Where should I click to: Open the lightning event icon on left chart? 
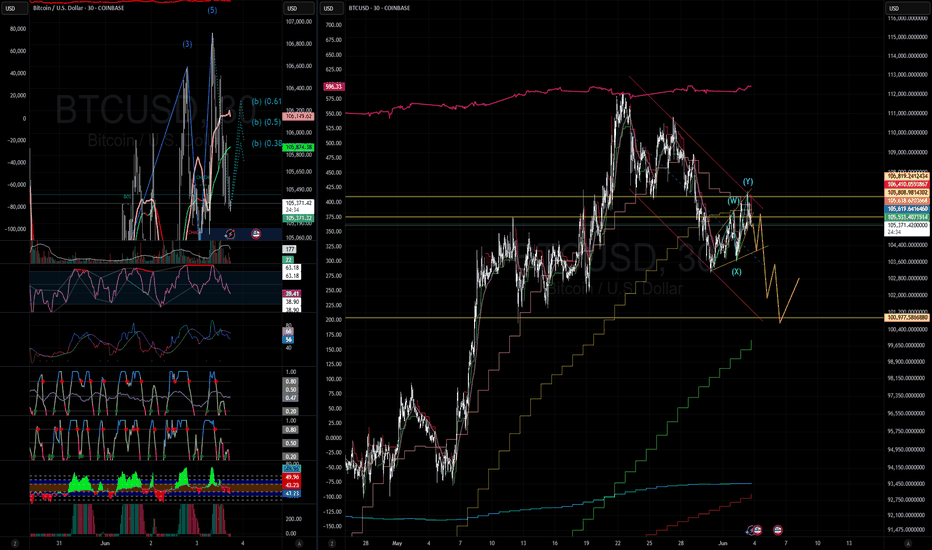click(229, 234)
